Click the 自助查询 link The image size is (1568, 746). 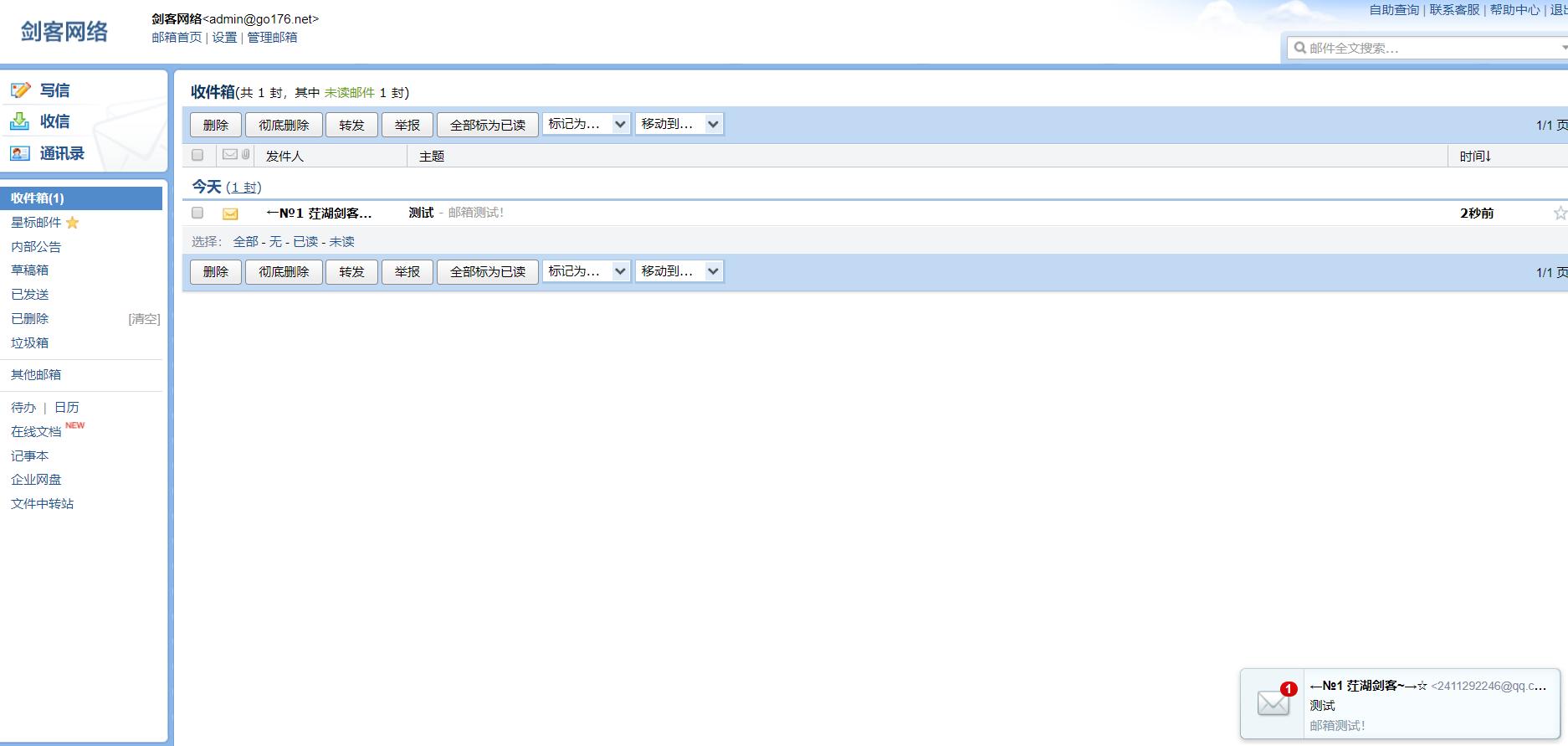(1394, 10)
